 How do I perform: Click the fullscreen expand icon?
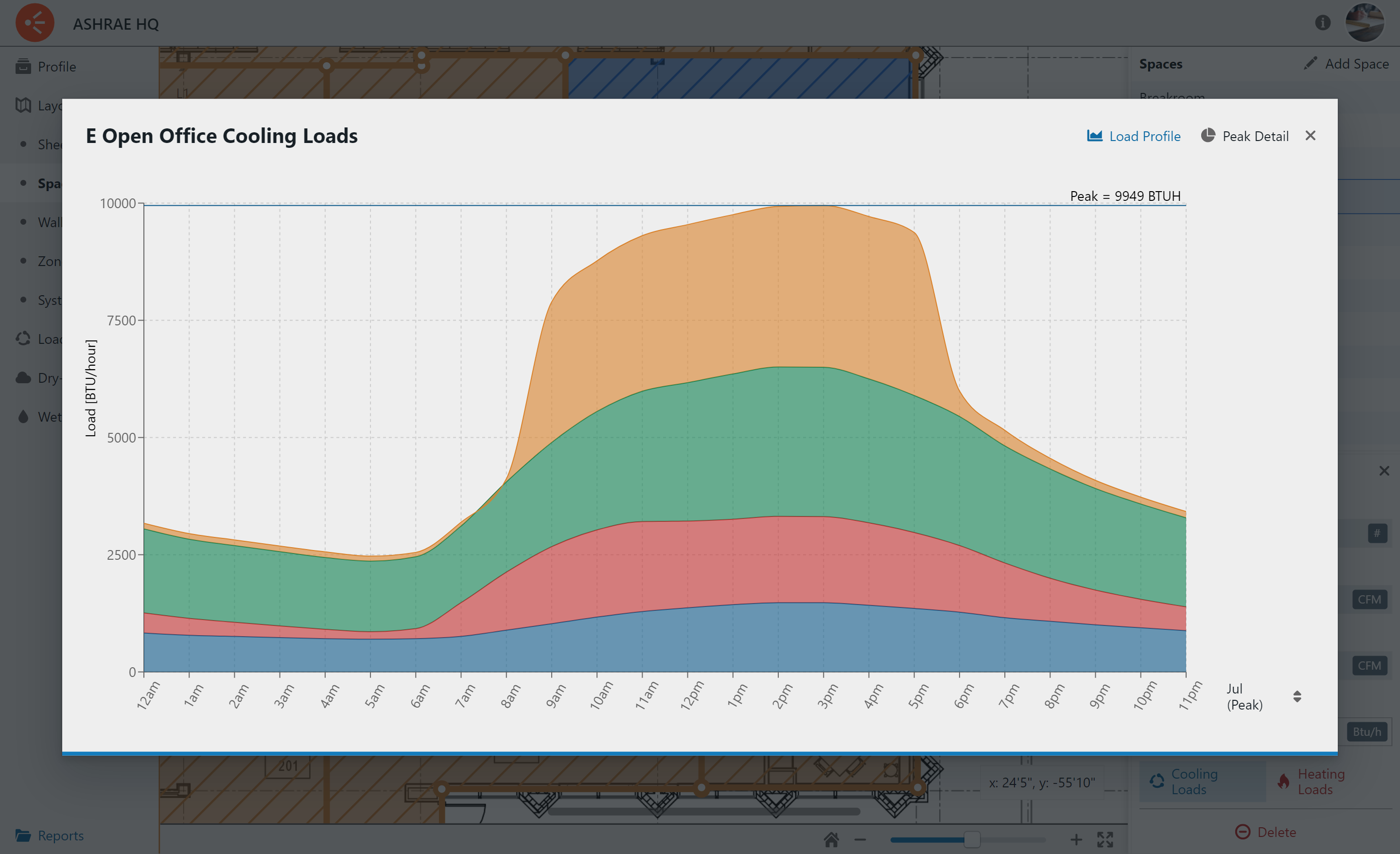pyautogui.click(x=1105, y=839)
